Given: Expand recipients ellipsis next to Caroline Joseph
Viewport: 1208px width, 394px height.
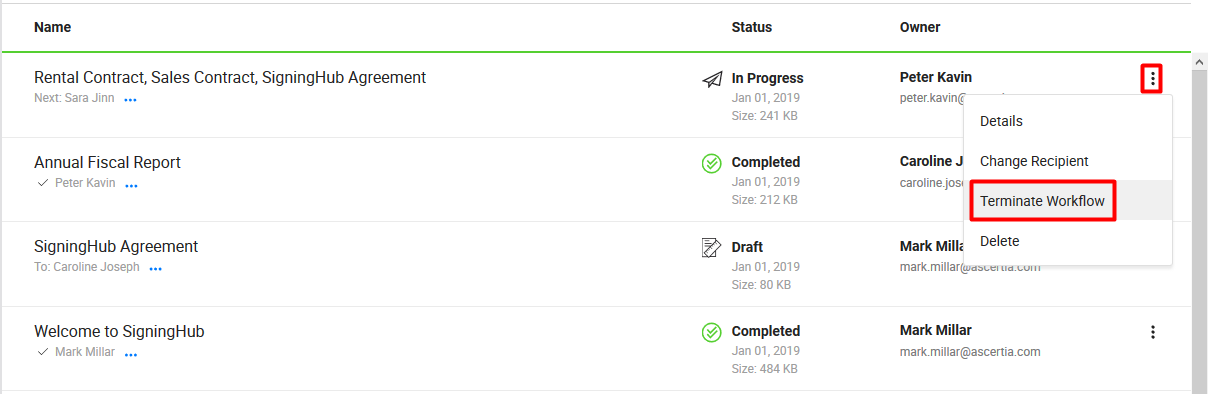Looking at the screenshot, I should 156,269.
